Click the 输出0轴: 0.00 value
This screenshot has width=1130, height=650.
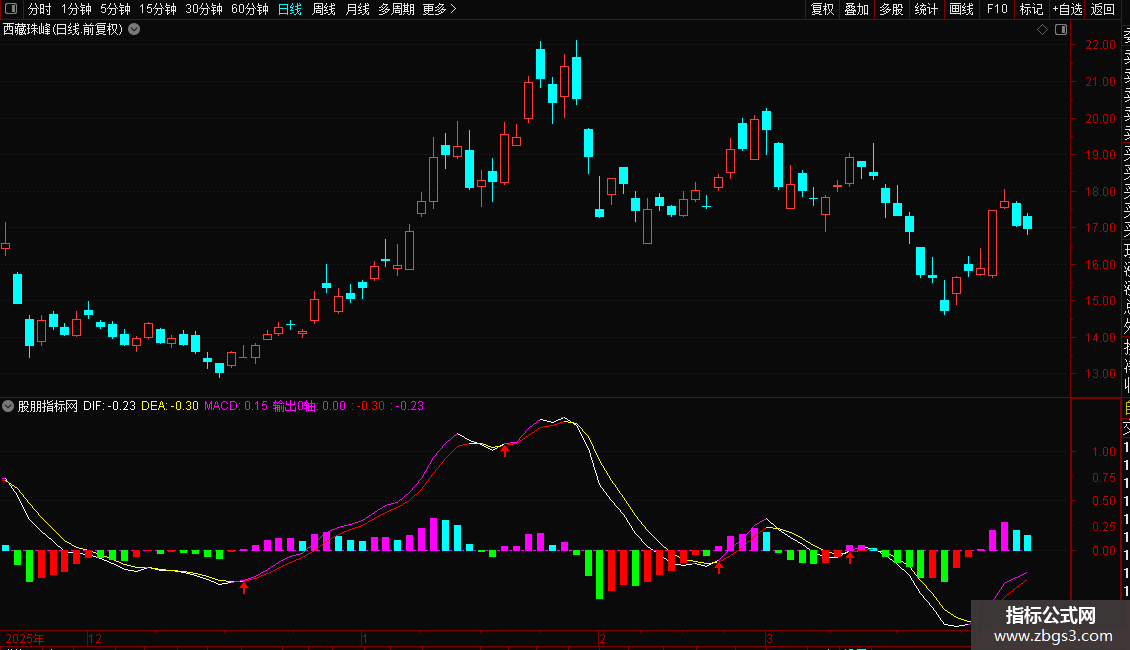pos(309,406)
